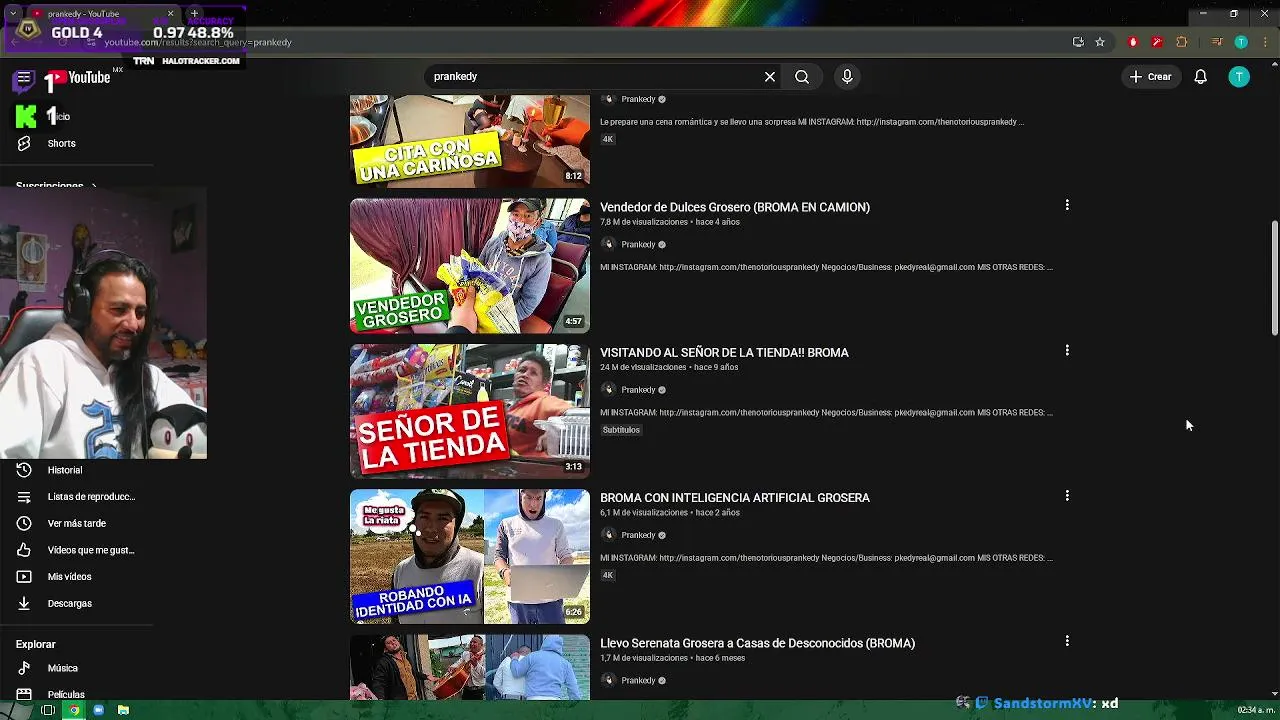Open options for Llevo Serenata Grosera video
The image size is (1280, 720).
[x=1067, y=641]
